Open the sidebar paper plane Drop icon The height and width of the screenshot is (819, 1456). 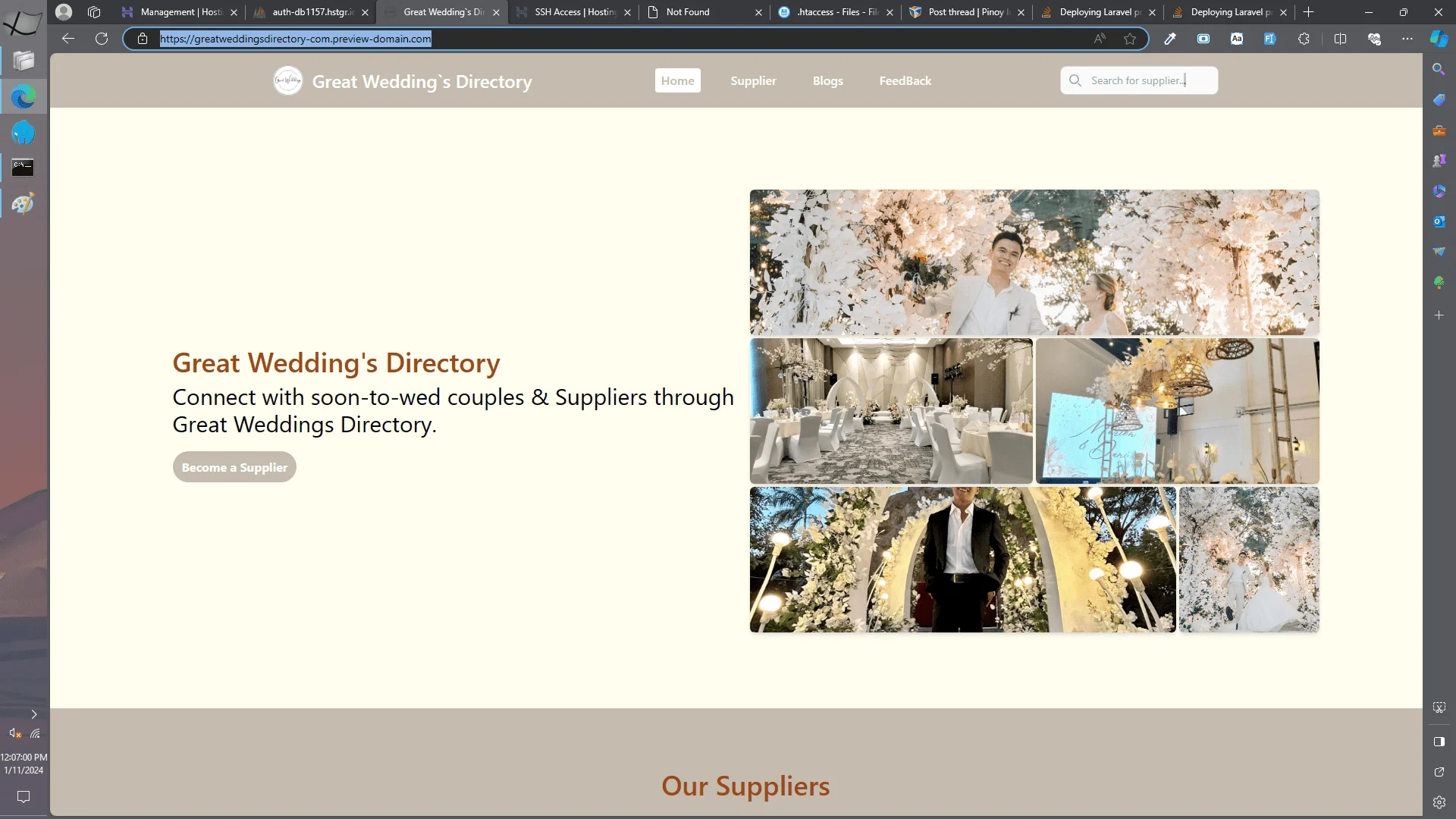(x=1439, y=252)
